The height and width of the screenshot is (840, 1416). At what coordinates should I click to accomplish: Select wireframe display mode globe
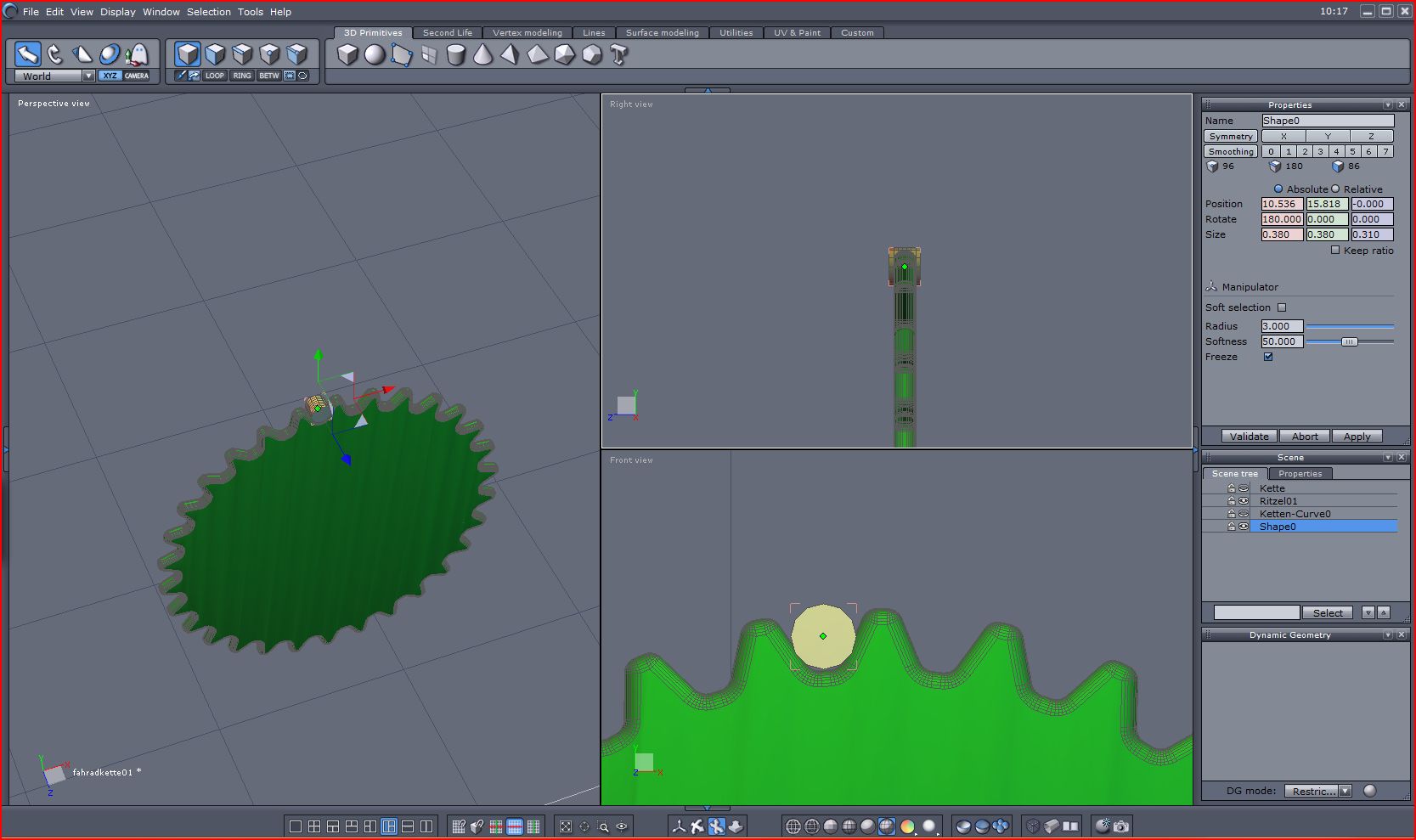(x=793, y=826)
